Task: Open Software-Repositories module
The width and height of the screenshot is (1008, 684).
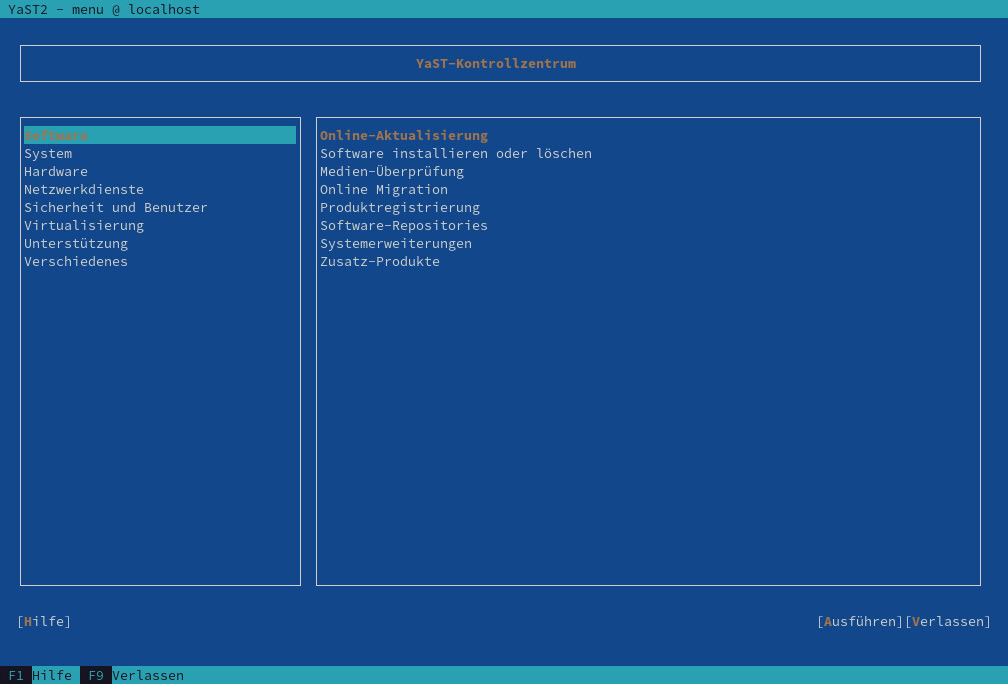Action: click(x=404, y=225)
